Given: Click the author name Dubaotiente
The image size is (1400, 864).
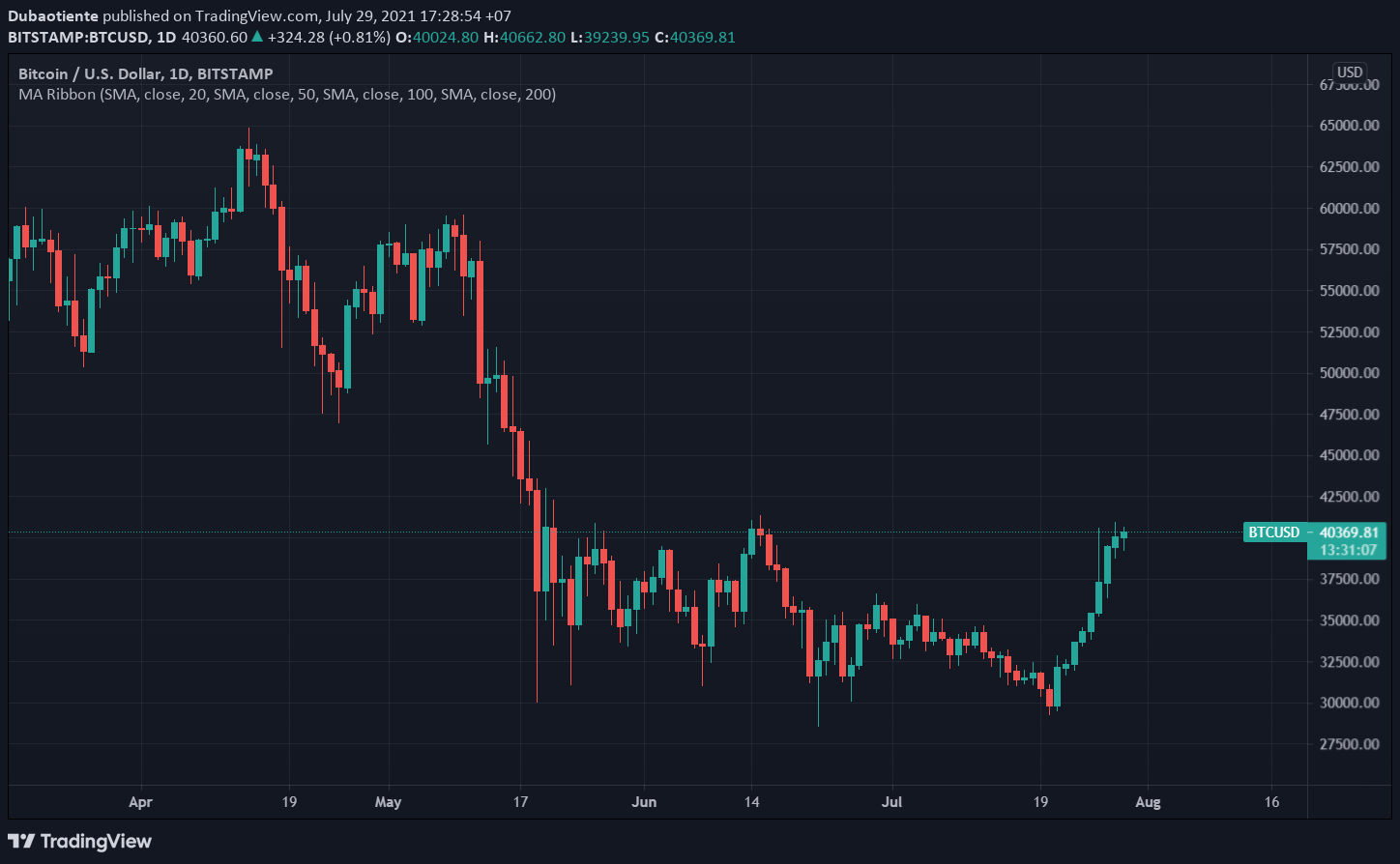Looking at the screenshot, I should click(x=53, y=16).
